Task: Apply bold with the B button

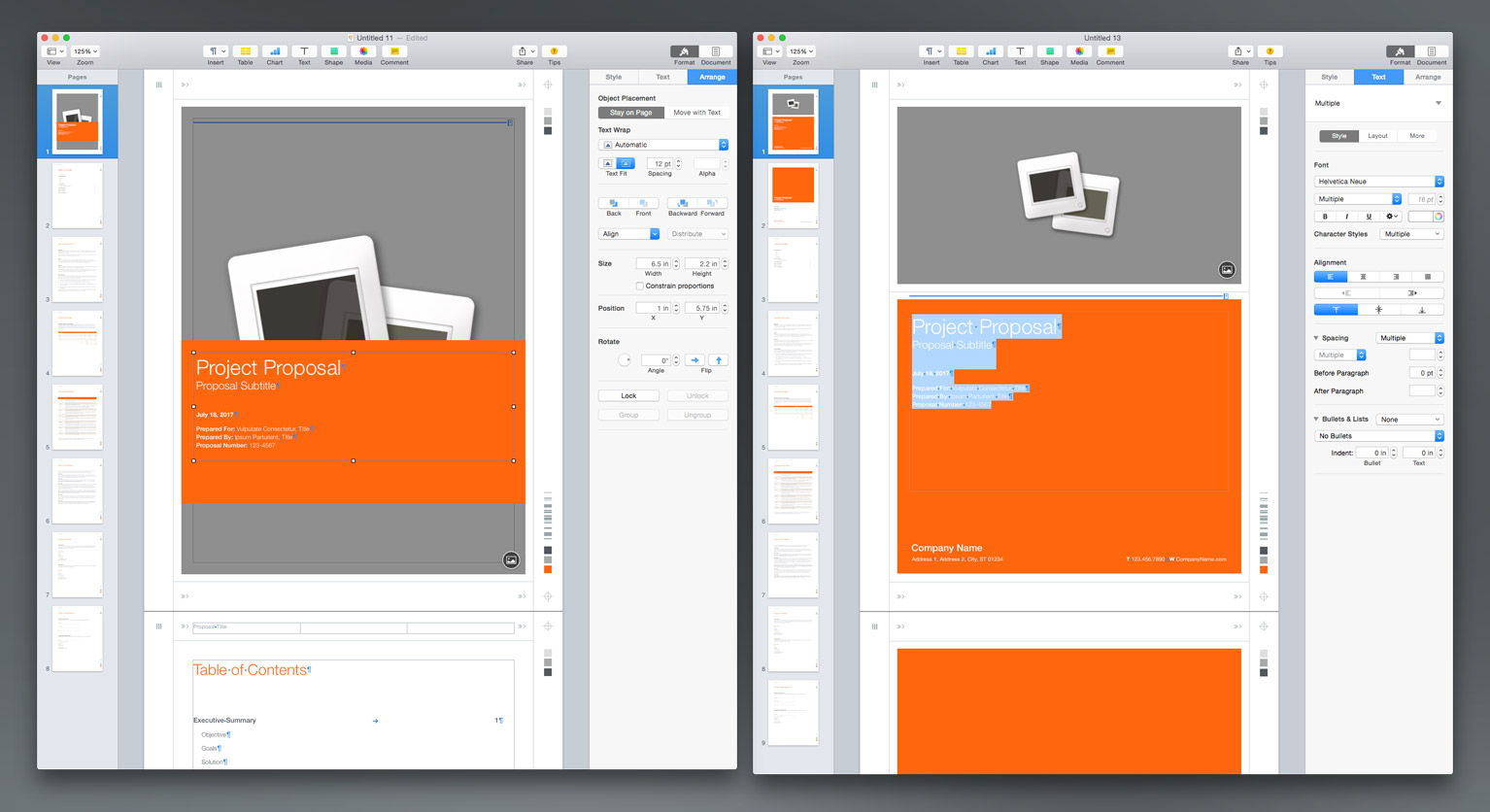Action: pyautogui.click(x=1325, y=217)
